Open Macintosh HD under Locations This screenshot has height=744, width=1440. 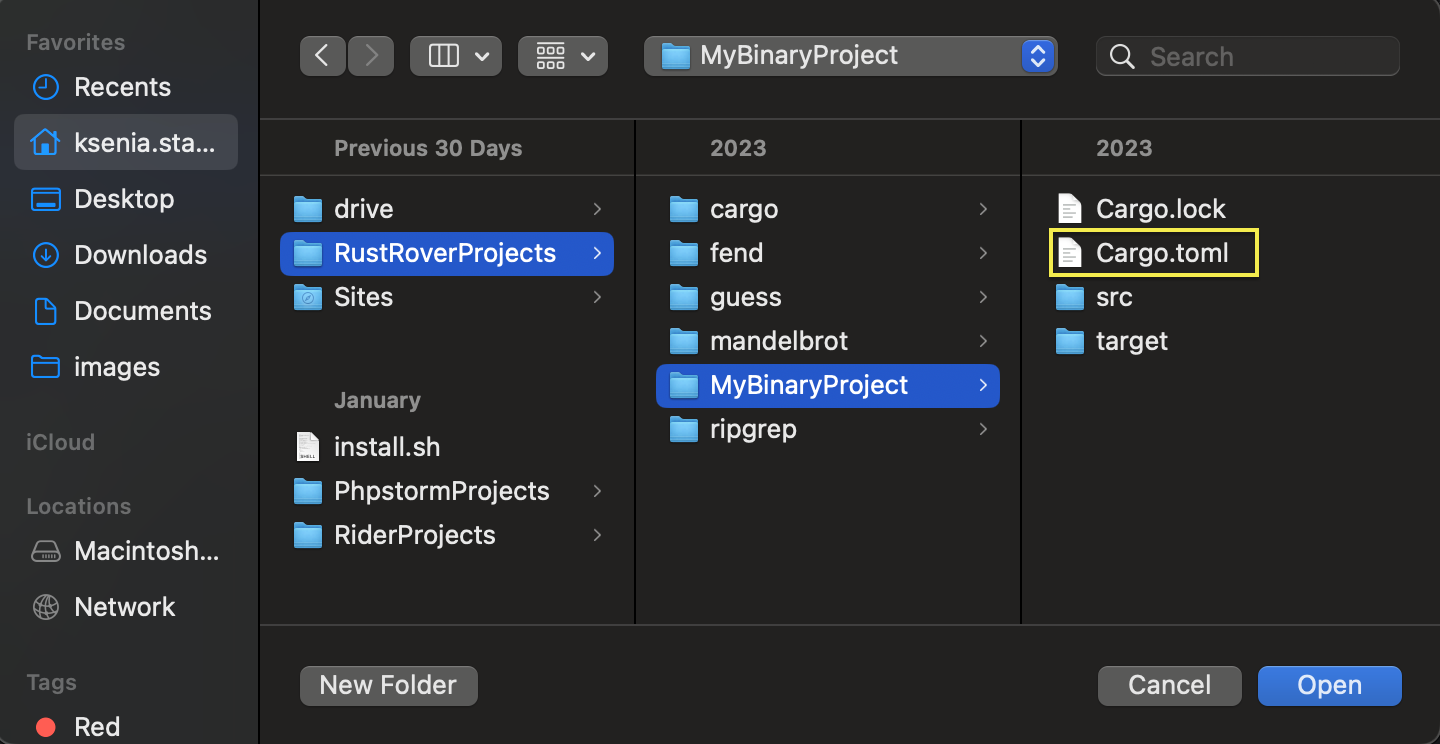click(126, 551)
